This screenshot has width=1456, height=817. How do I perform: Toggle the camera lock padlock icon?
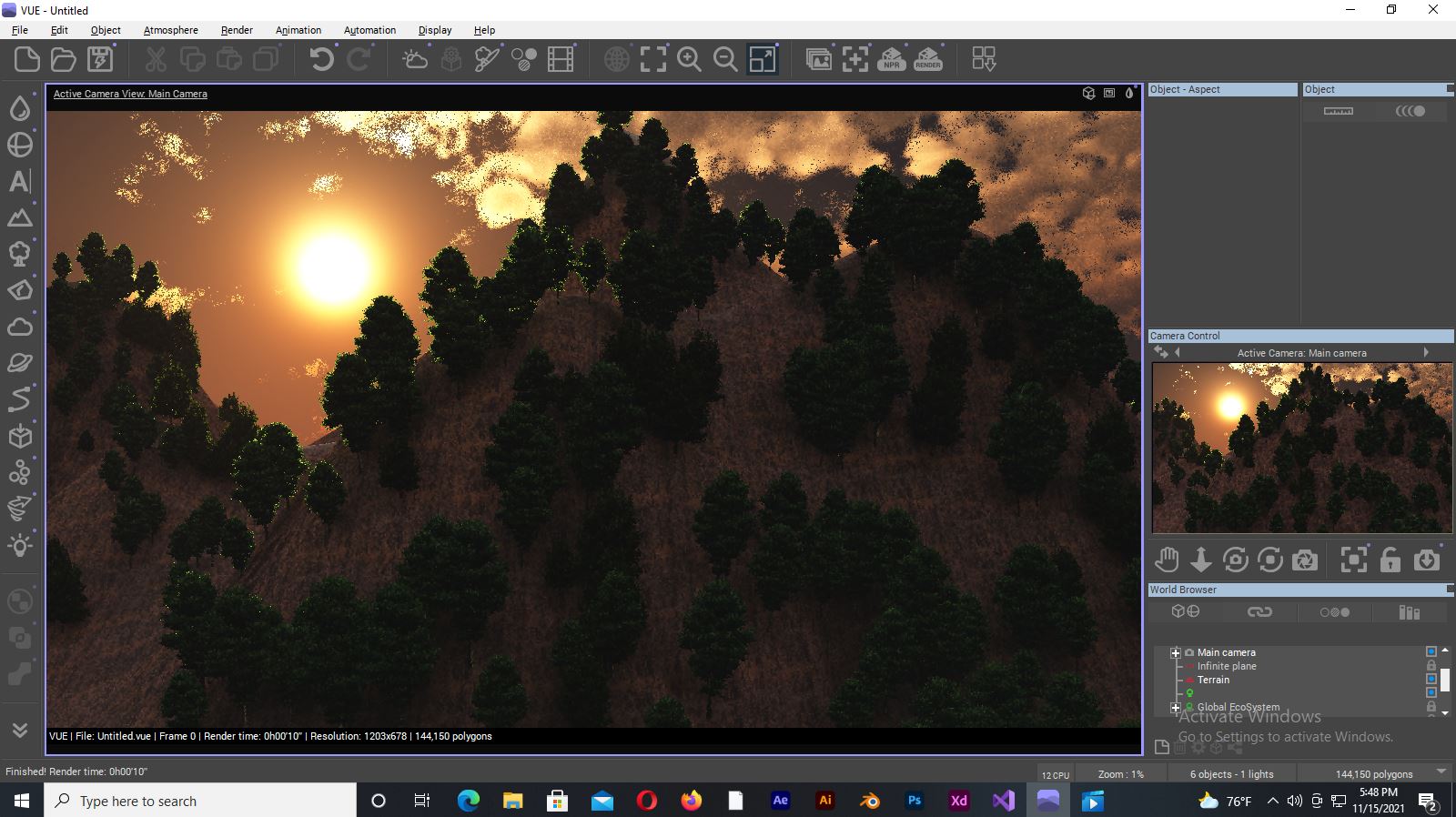pyautogui.click(x=1390, y=560)
